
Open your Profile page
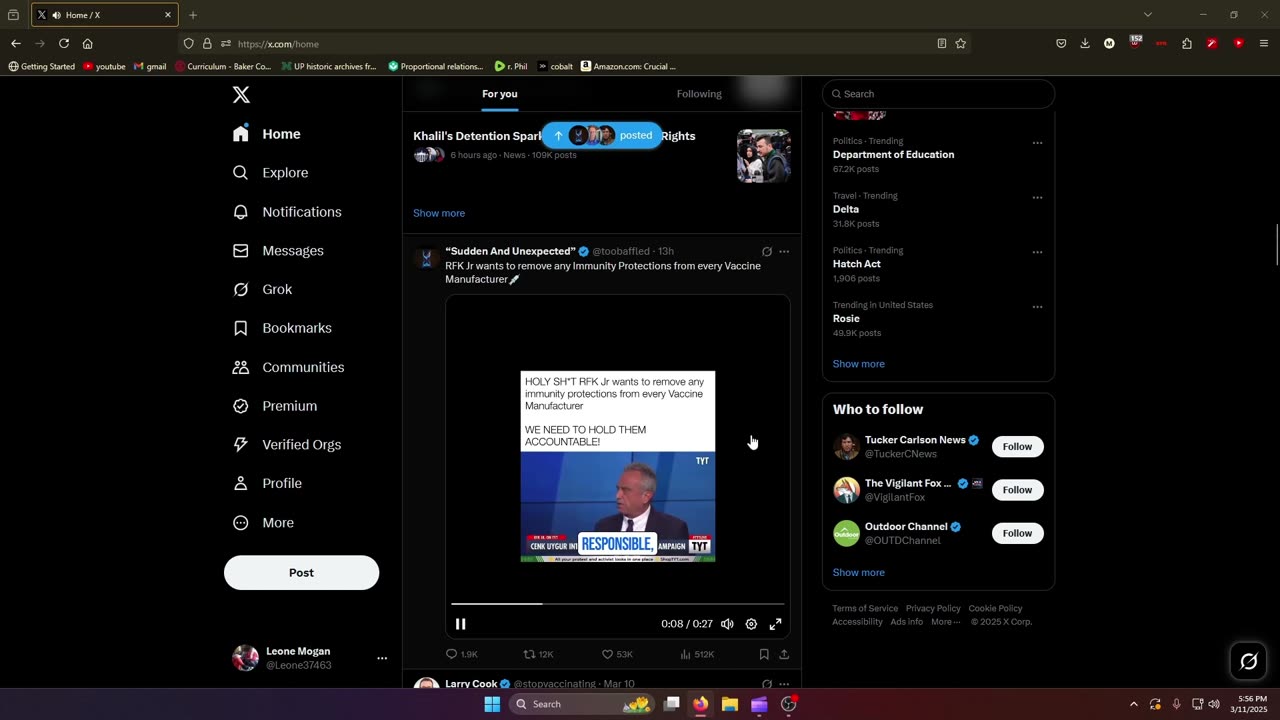pos(267,483)
